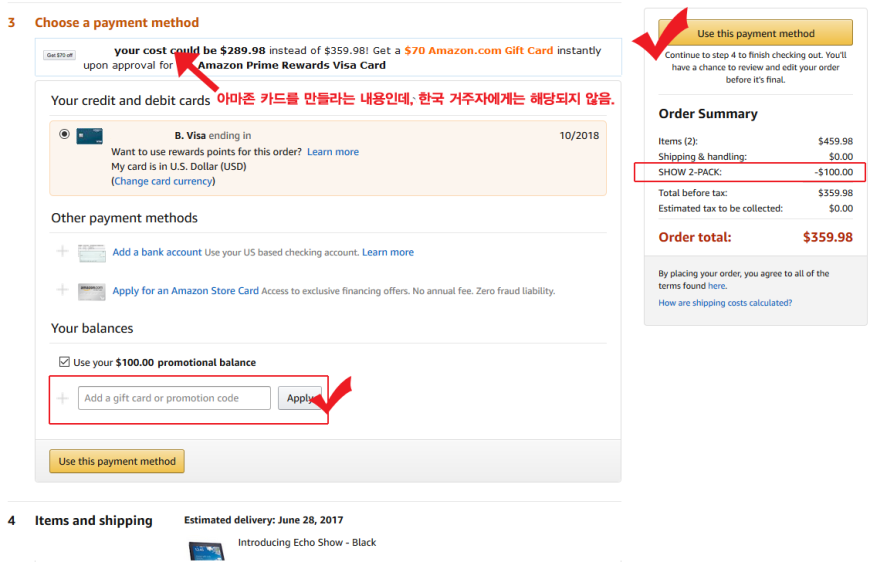
Task: Expand the gift card code plus sign
Action: [62, 398]
